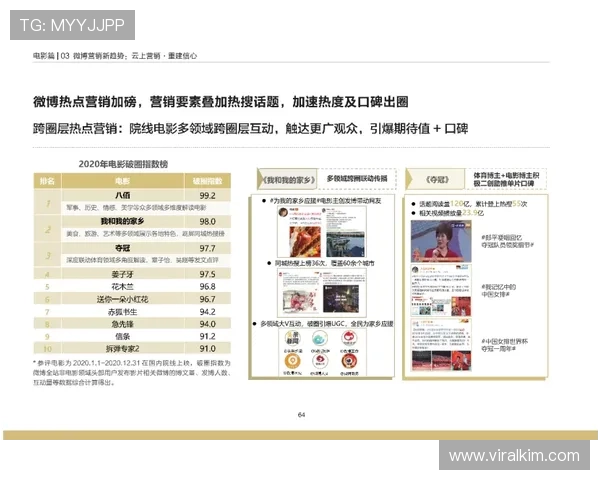Select the《我和我的家乡》banner label
Image resolution: width=600 pixels, height=480 pixels.
tap(288, 180)
